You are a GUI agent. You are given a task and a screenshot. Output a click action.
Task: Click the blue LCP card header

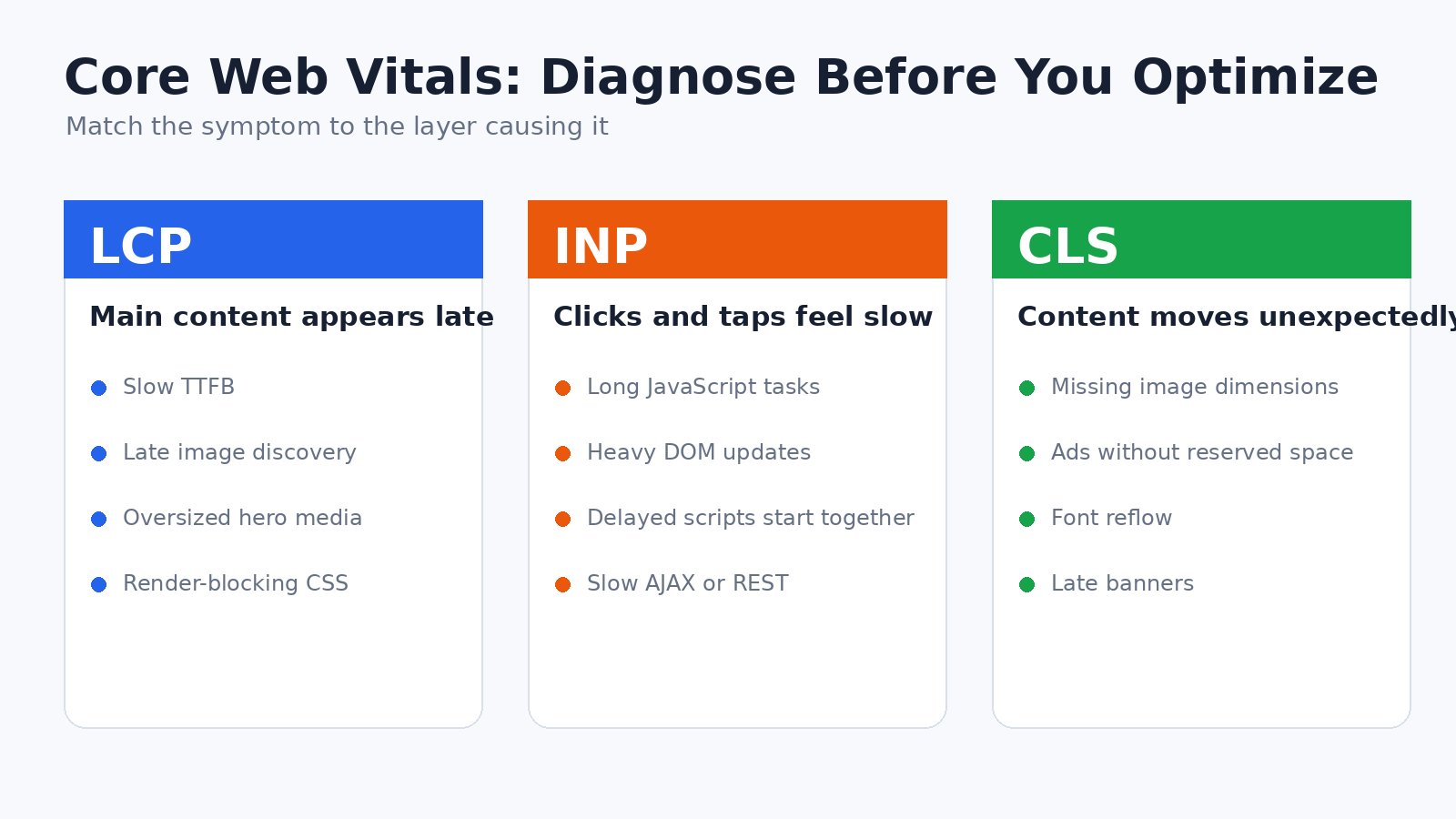tap(273, 239)
